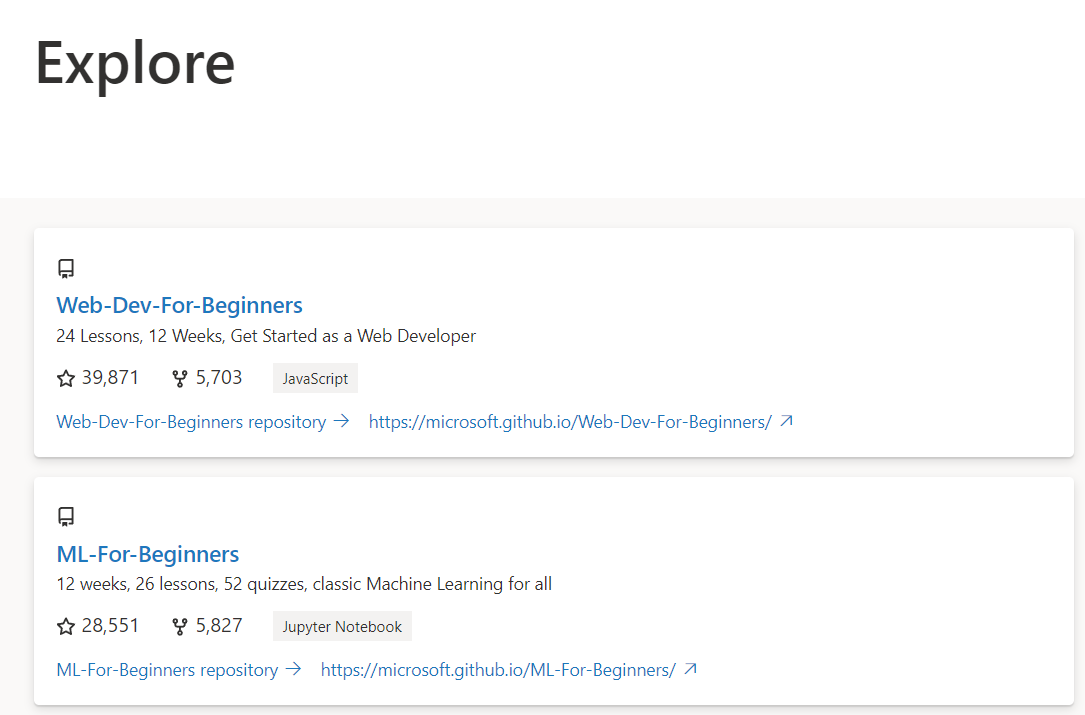The width and height of the screenshot is (1085, 715).
Task: Click the star icon beside 28,551
Action: pyautogui.click(x=66, y=626)
